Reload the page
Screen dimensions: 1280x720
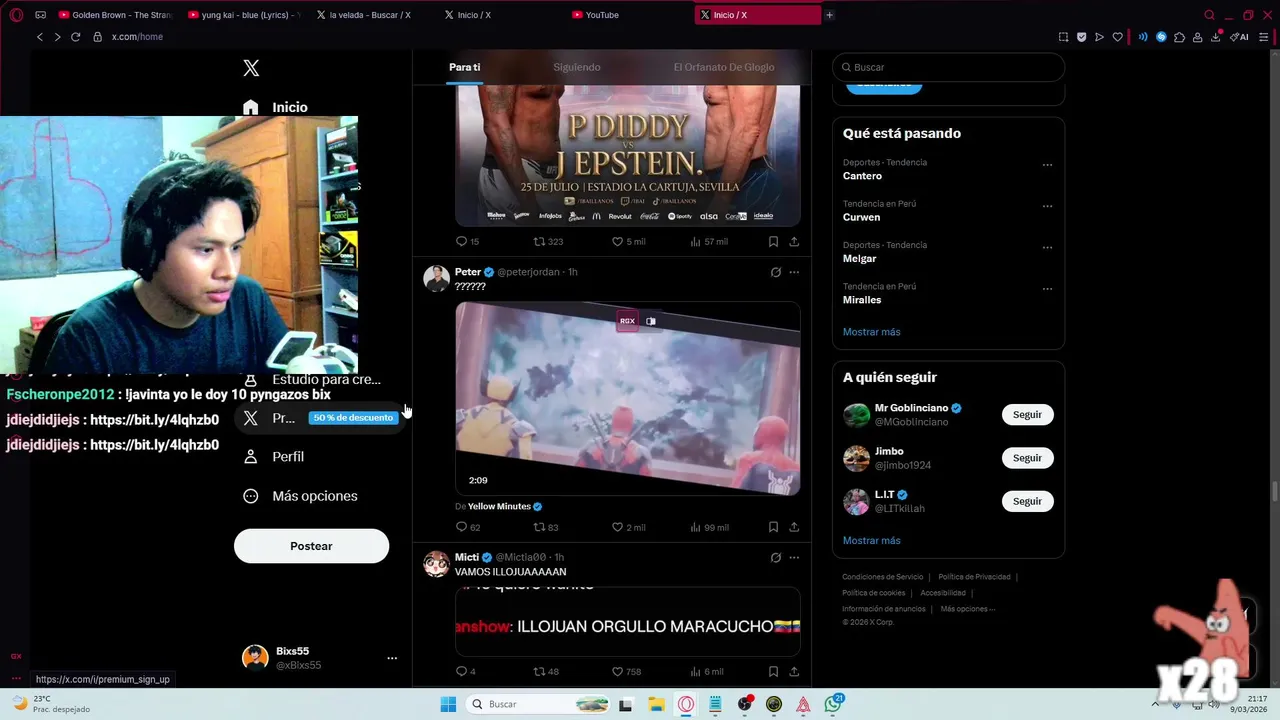point(75,37)
